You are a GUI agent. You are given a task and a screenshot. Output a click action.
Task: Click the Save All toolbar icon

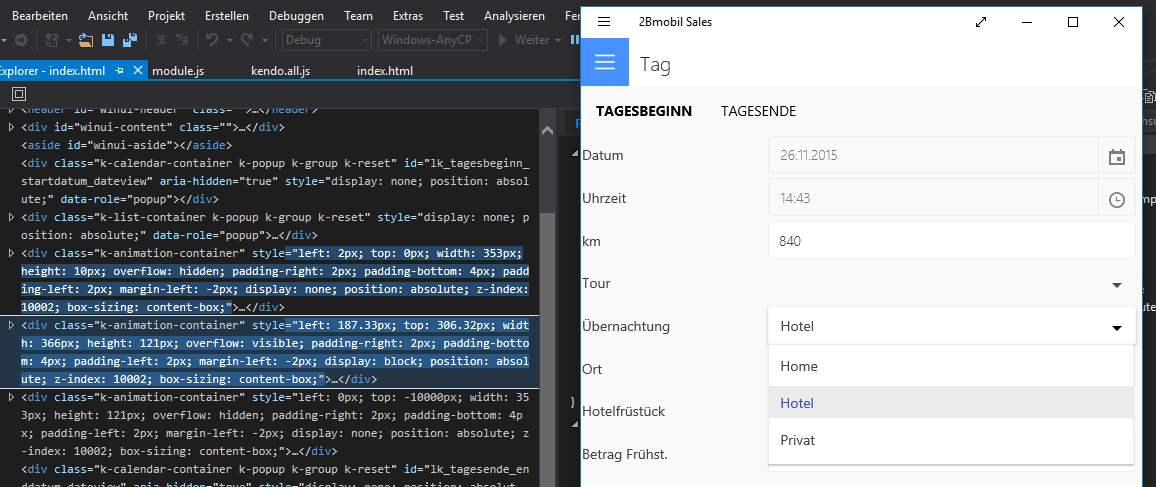(130, 40)
